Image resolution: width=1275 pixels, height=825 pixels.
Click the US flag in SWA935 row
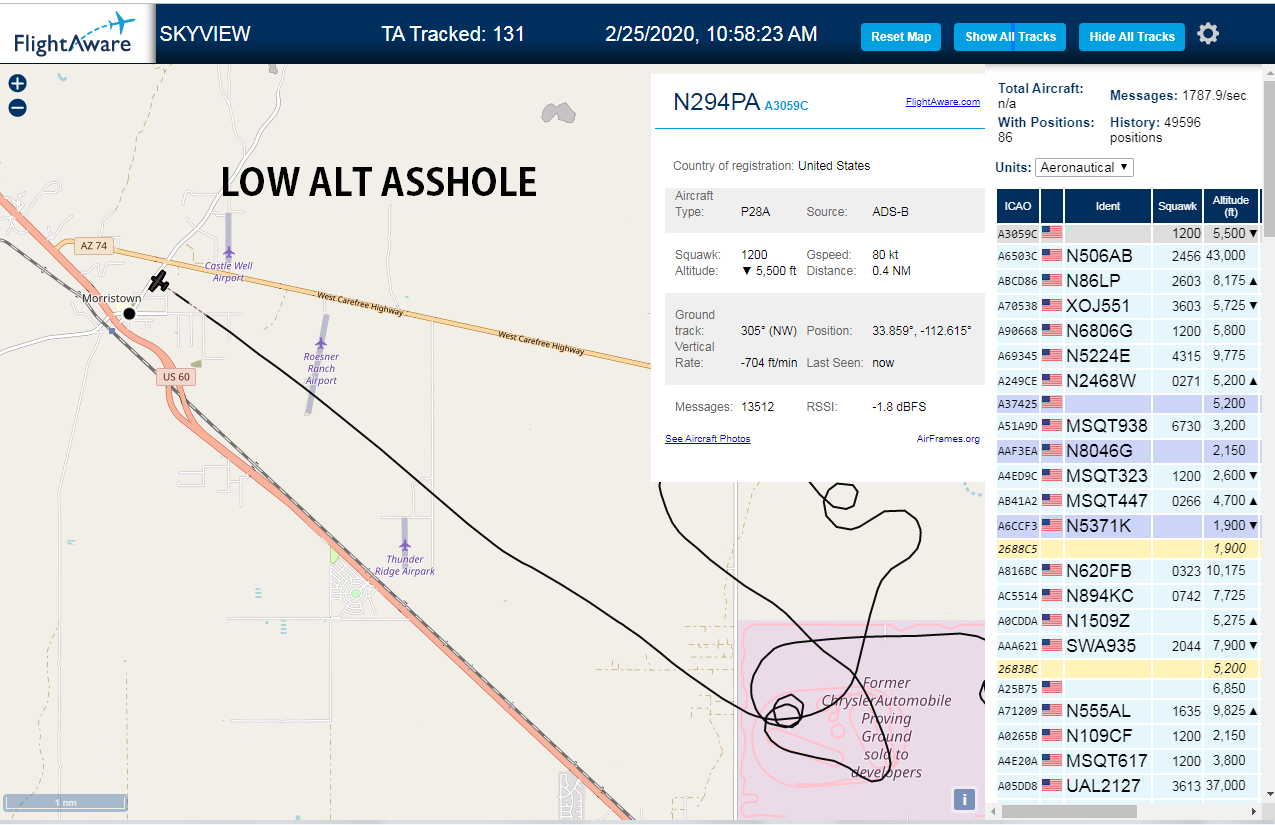point(1052,645)
